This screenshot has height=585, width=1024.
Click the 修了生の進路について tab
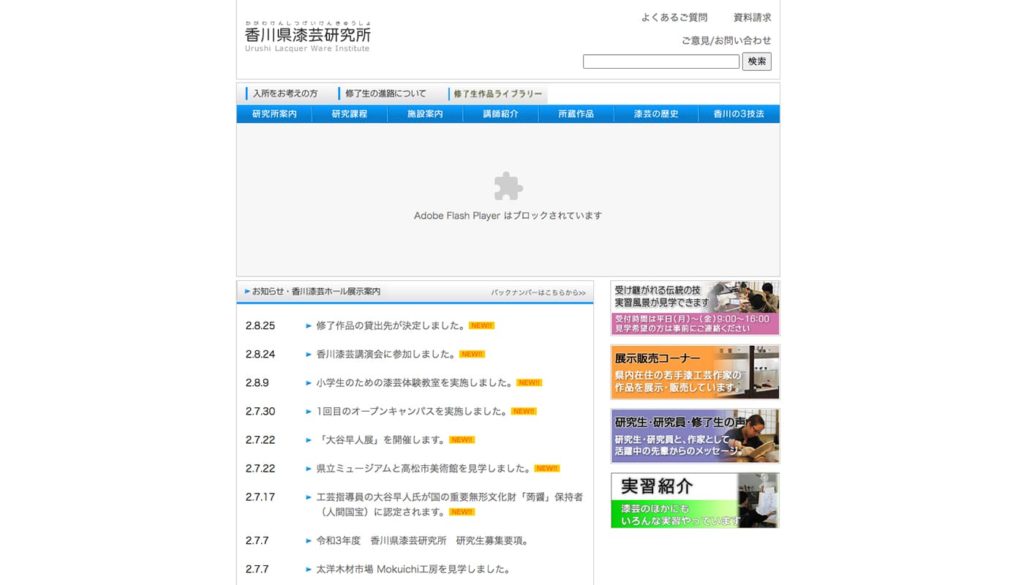tap(385, 92)
